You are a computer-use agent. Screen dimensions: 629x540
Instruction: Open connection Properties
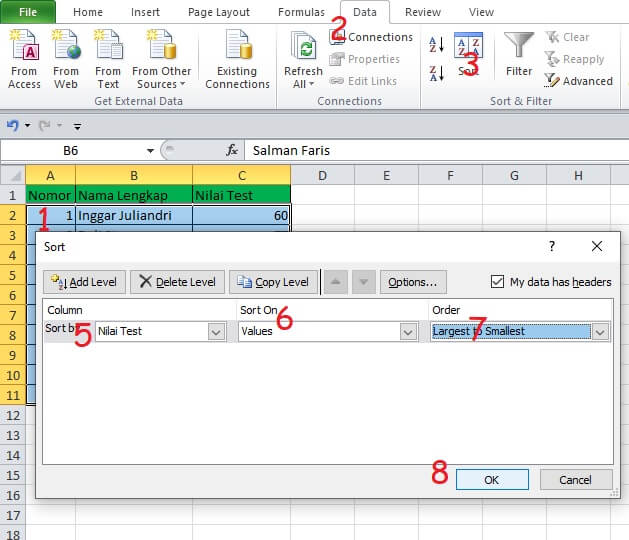[x=364, y=59]
